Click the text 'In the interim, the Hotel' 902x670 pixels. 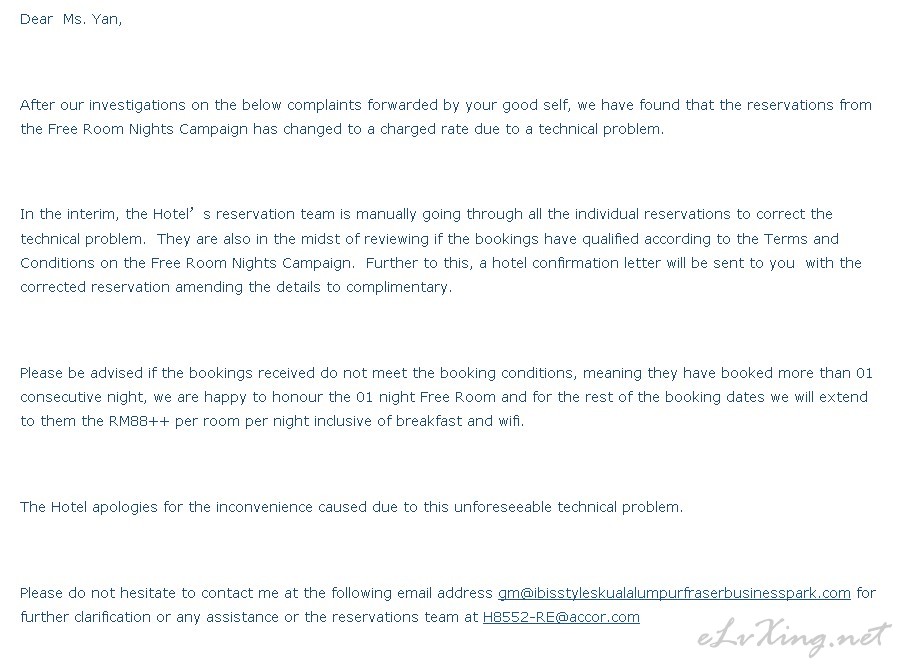(x=106, y=214)
